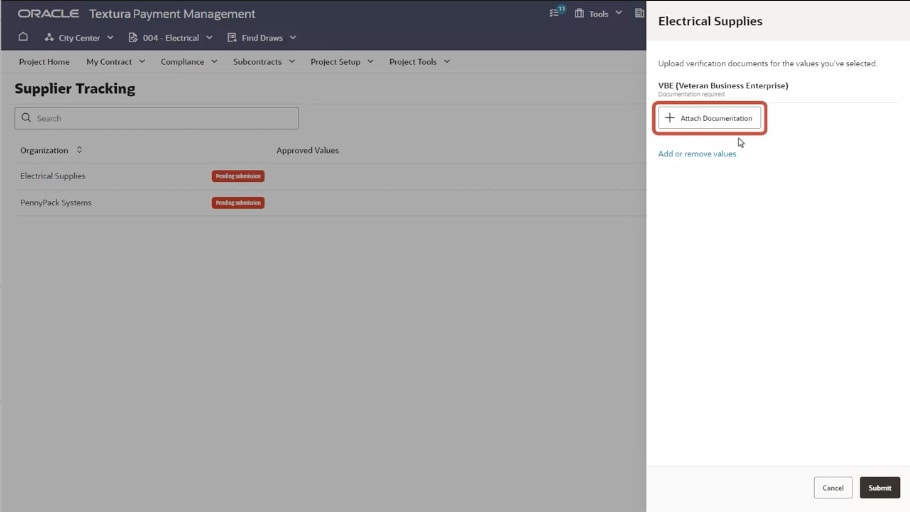Image resolution: width=910 pixels, height=512 pixels.
Task: Click the Cancel button
Action: pyautogui.click(x=833, y=488)
